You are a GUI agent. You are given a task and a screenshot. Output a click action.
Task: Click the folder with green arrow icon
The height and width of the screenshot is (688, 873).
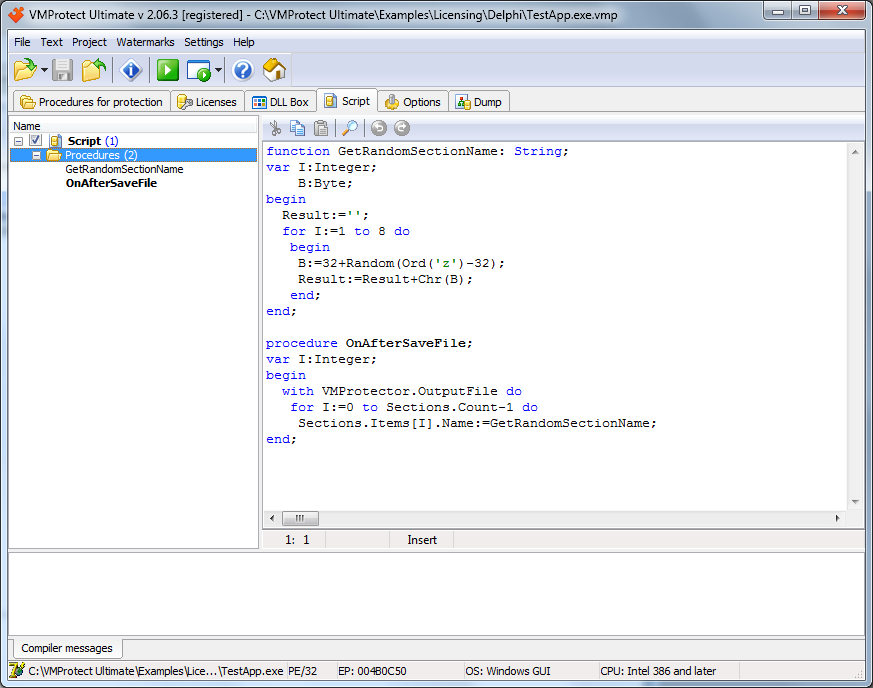[94, 70]
